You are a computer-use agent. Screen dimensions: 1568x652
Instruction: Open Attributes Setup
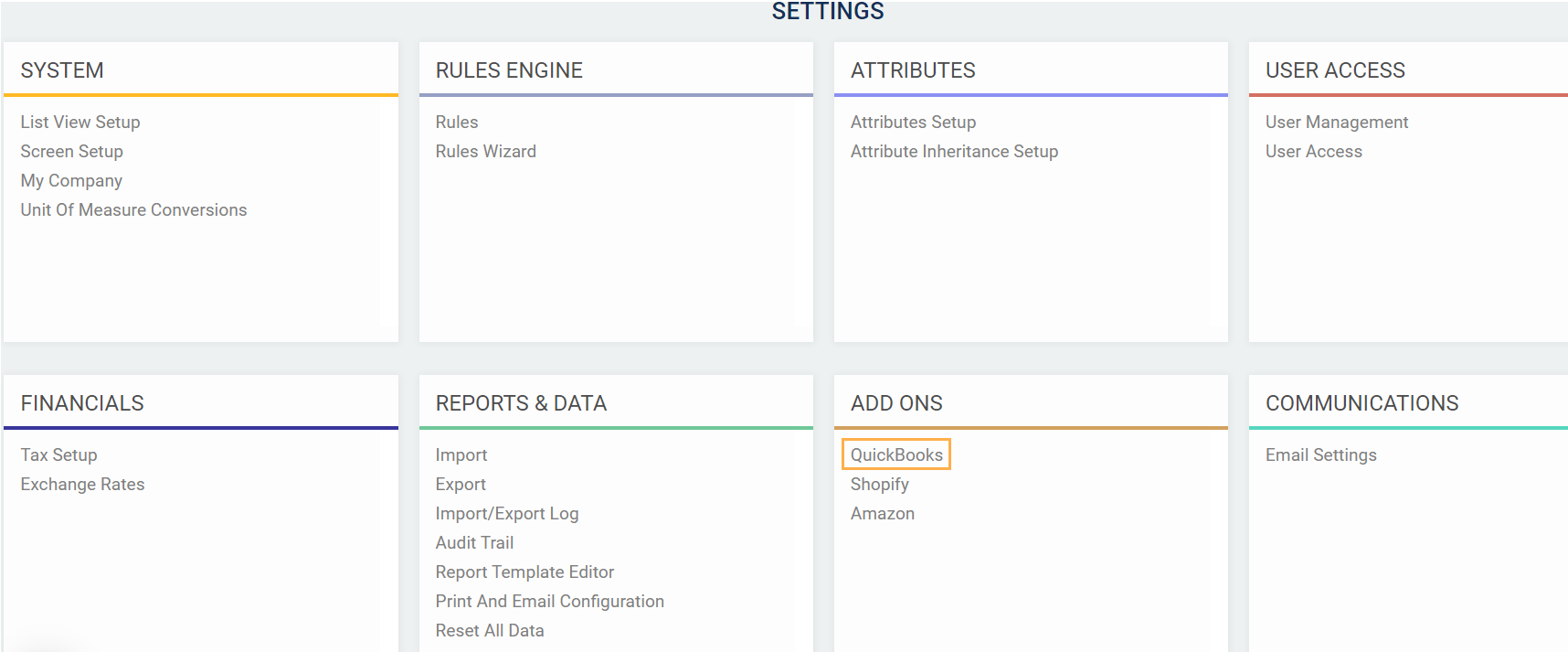(913, 122)
